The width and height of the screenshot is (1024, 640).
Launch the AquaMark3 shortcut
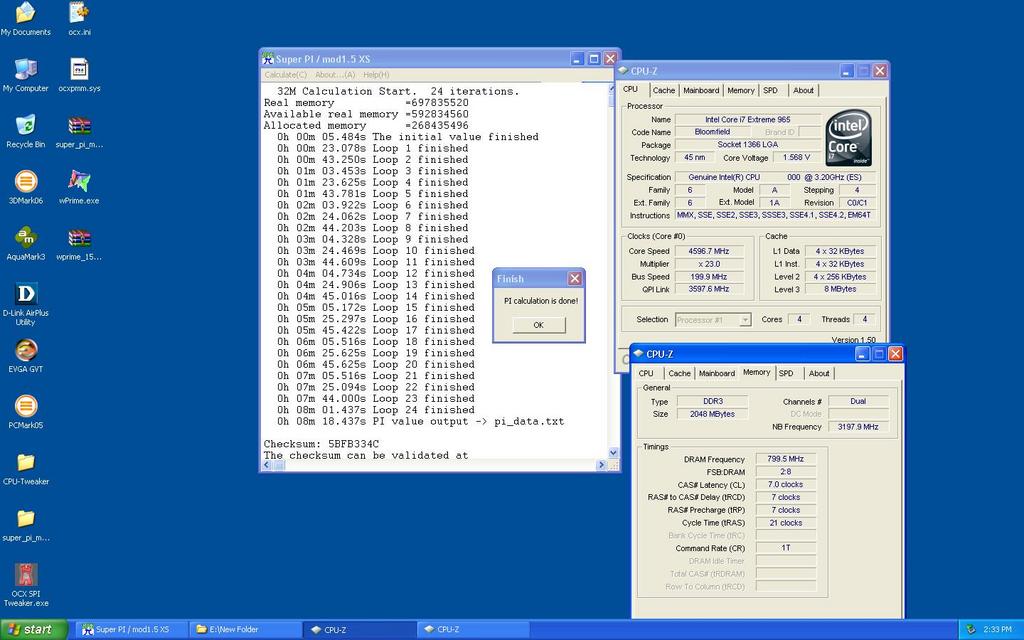[x=25, y=238]
